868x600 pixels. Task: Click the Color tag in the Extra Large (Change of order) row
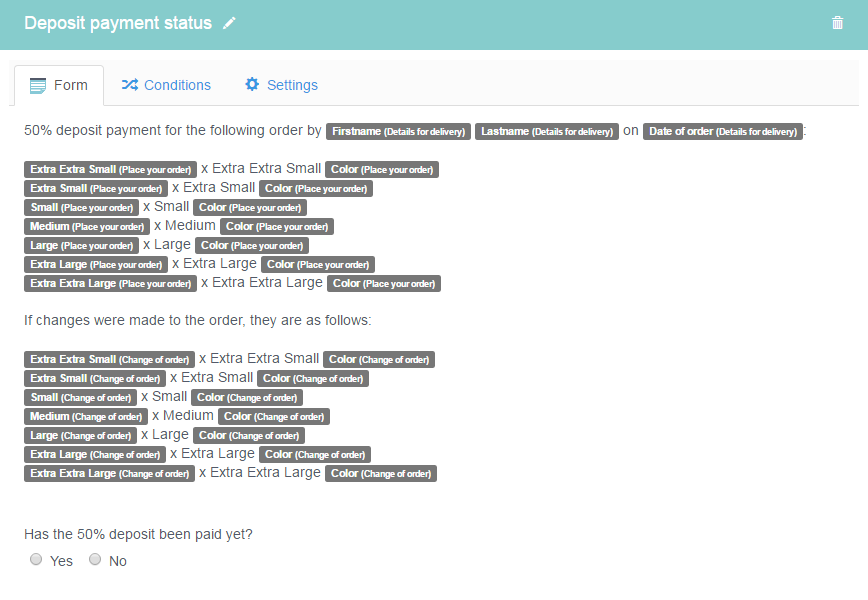pyautogui.click(x=315, y=454)
